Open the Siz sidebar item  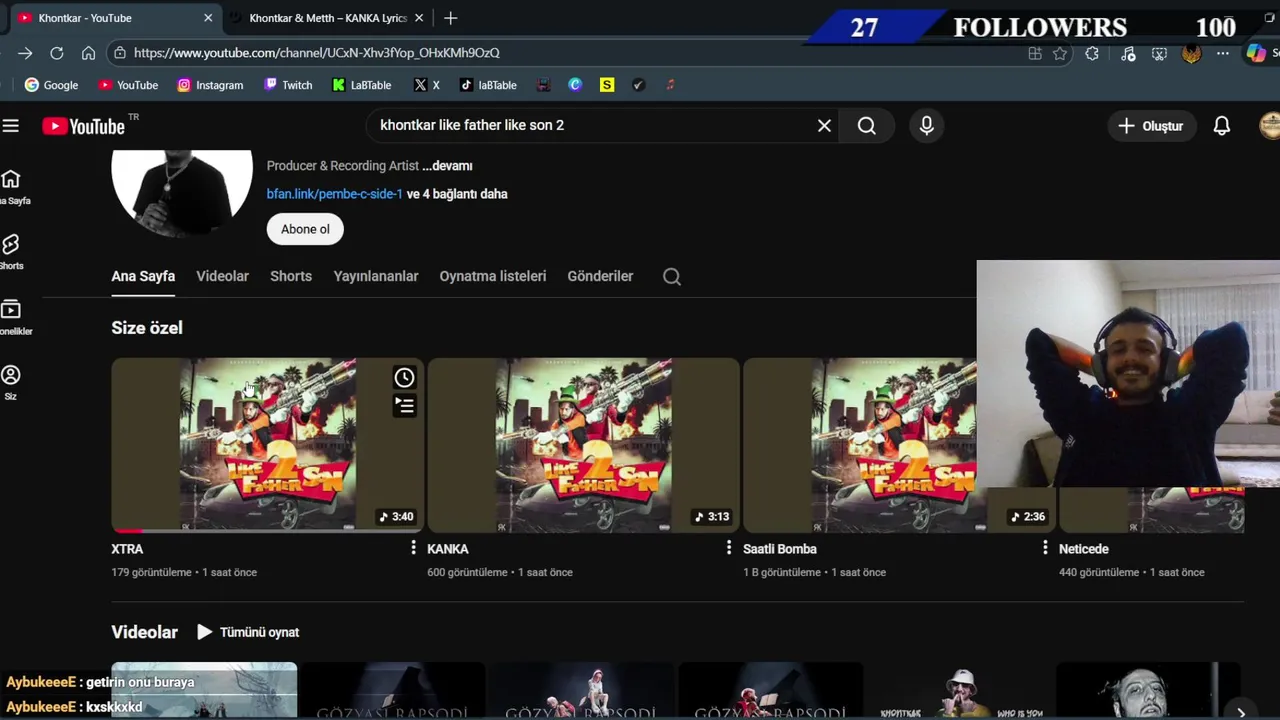(x=11, y=382)
